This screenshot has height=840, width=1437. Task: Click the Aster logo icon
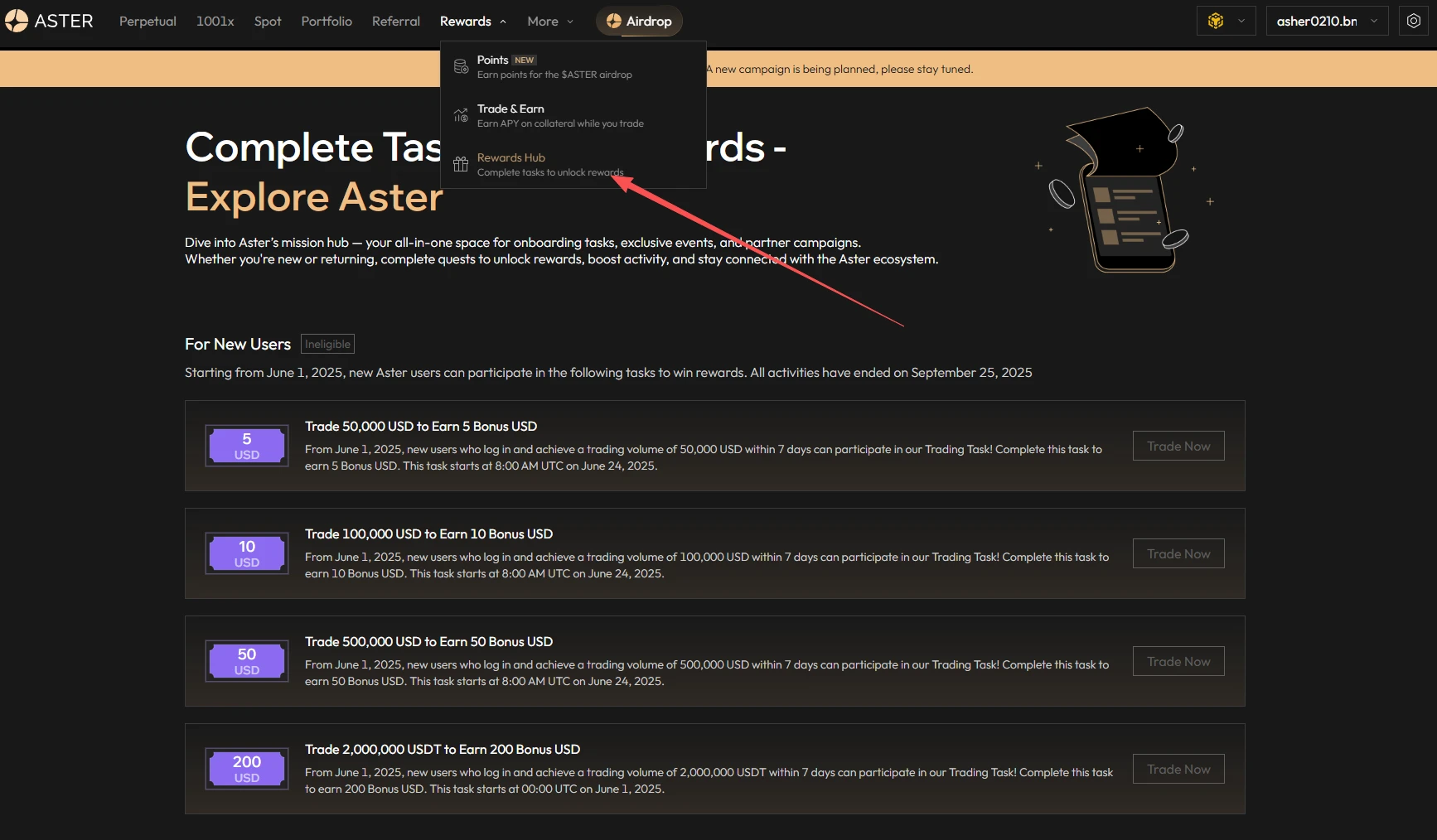coord(17,21)
